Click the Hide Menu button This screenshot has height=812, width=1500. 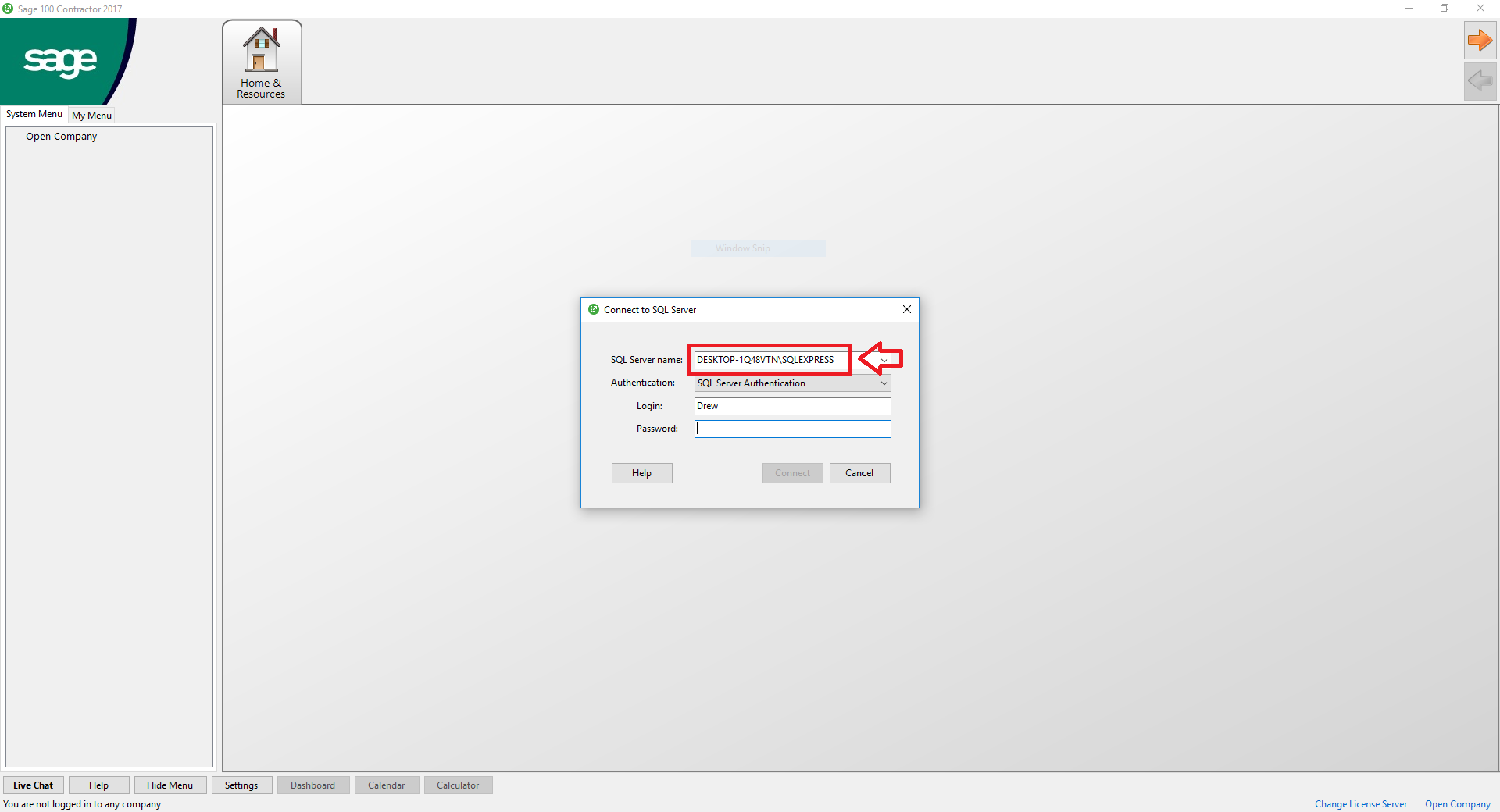coord(170,785)
